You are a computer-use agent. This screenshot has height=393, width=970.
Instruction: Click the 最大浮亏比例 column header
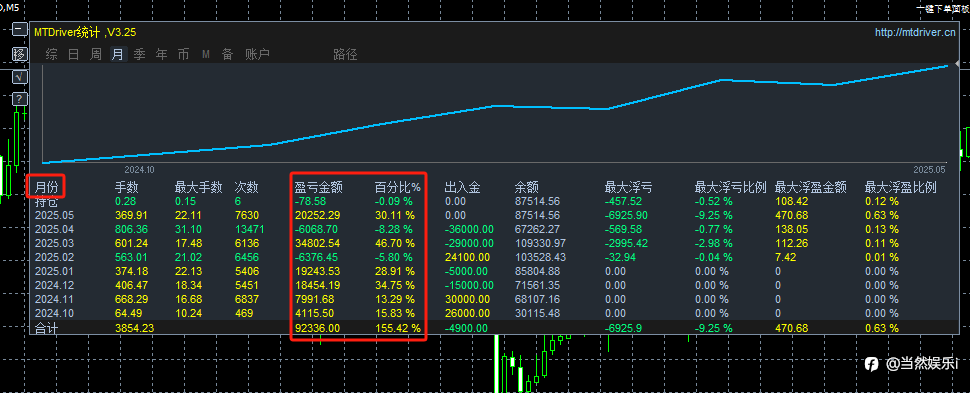point(731,187)
